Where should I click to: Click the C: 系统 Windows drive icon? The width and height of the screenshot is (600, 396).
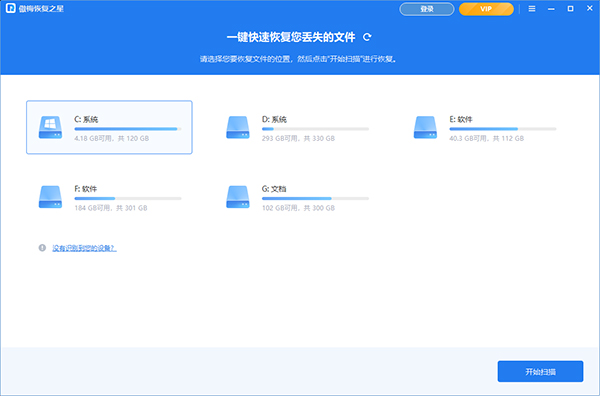(x=50, y=127)
